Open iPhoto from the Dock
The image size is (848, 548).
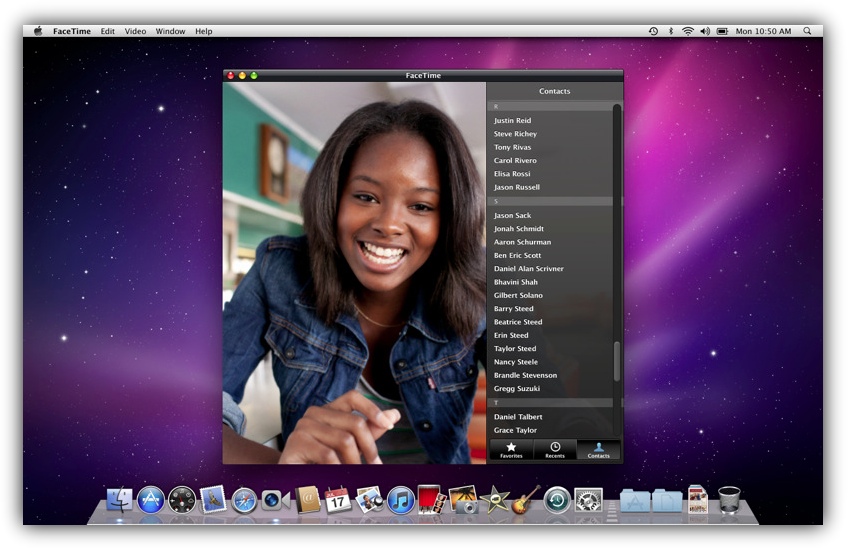pos(464,499)
